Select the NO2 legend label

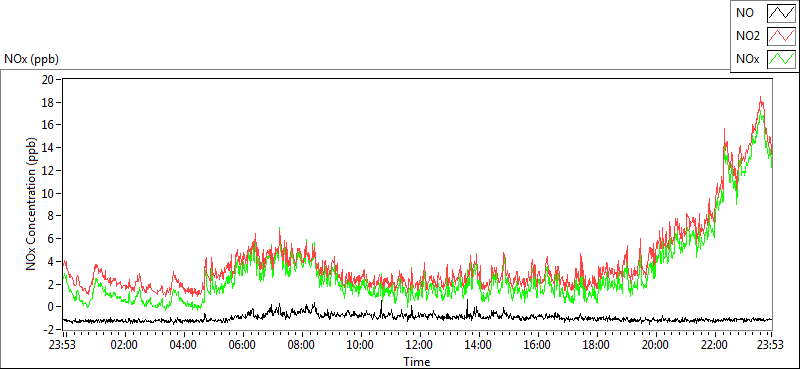coord(748,37)
